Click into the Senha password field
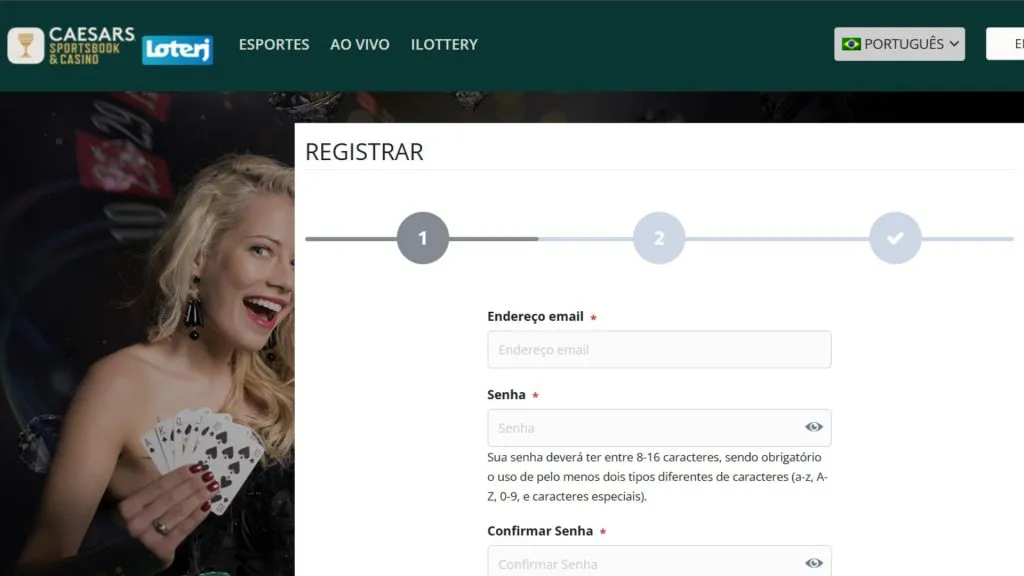This screenshot has height=576, width=1024. pyautogui.click(x=645, y=428)
